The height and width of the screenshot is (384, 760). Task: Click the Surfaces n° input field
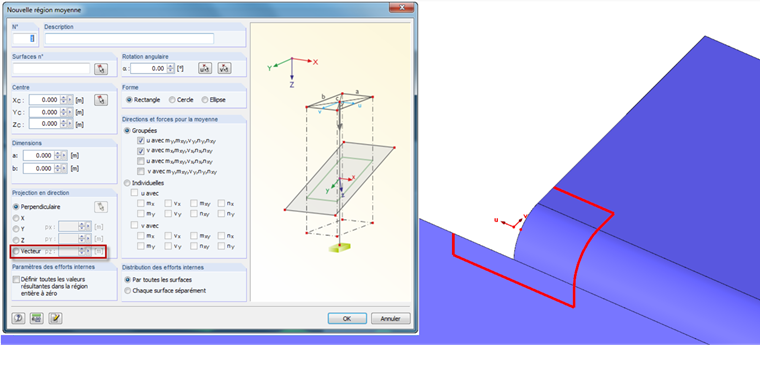click(51, 69)
